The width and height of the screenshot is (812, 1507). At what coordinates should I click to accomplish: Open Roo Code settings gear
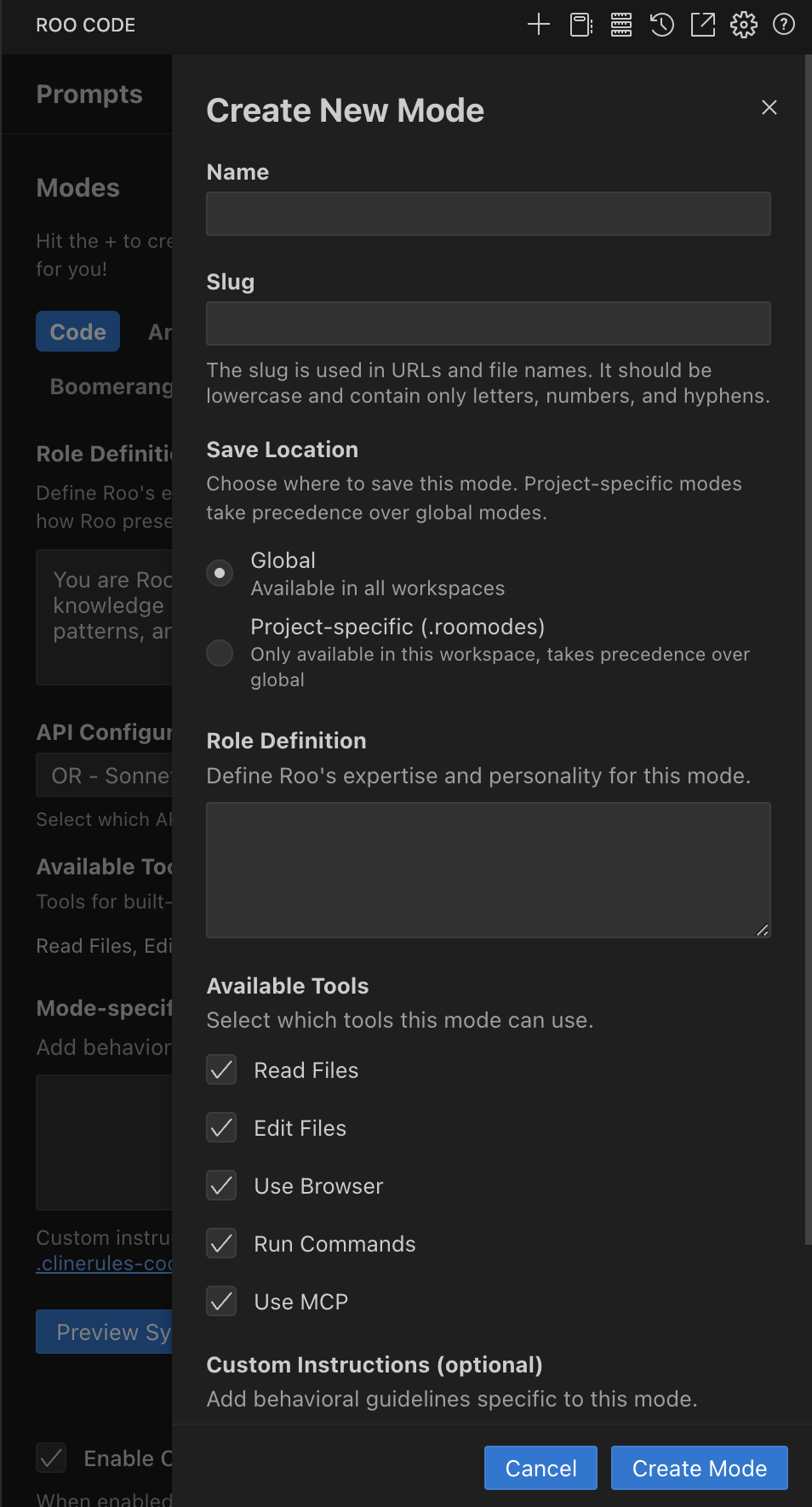tap(743, 25)
